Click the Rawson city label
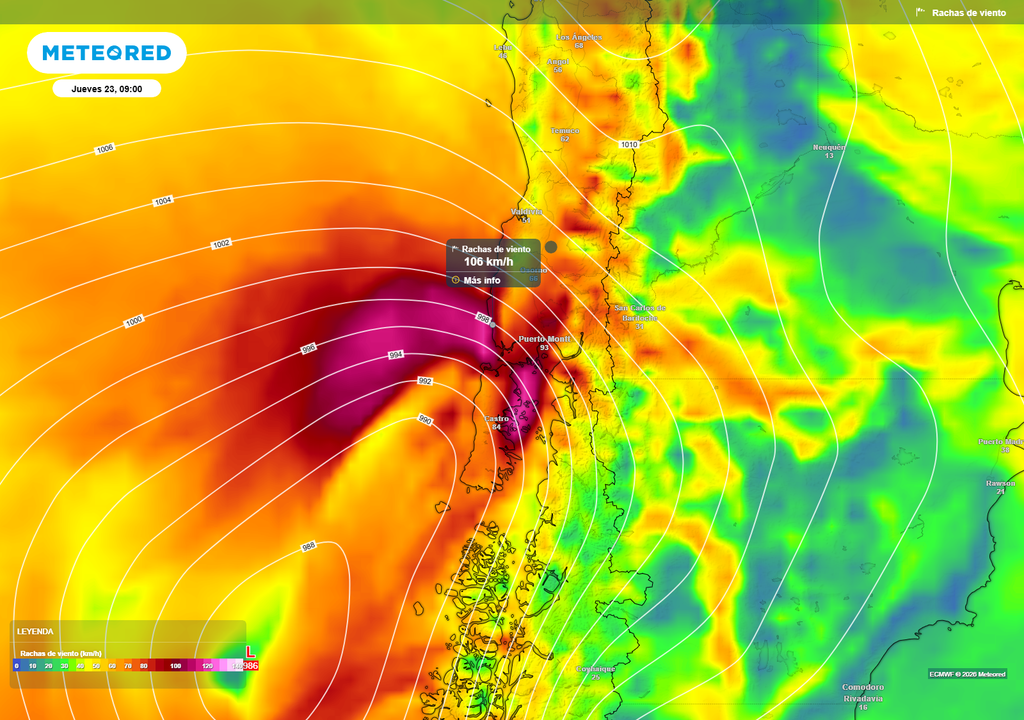1024x720 pixels. point(1000,483)
